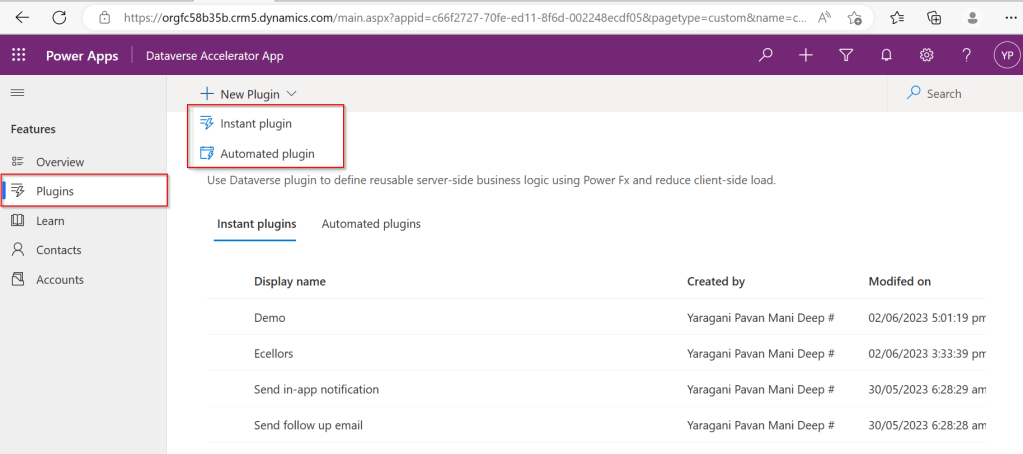Click the plus icon in purple header

tap(806, 55)
